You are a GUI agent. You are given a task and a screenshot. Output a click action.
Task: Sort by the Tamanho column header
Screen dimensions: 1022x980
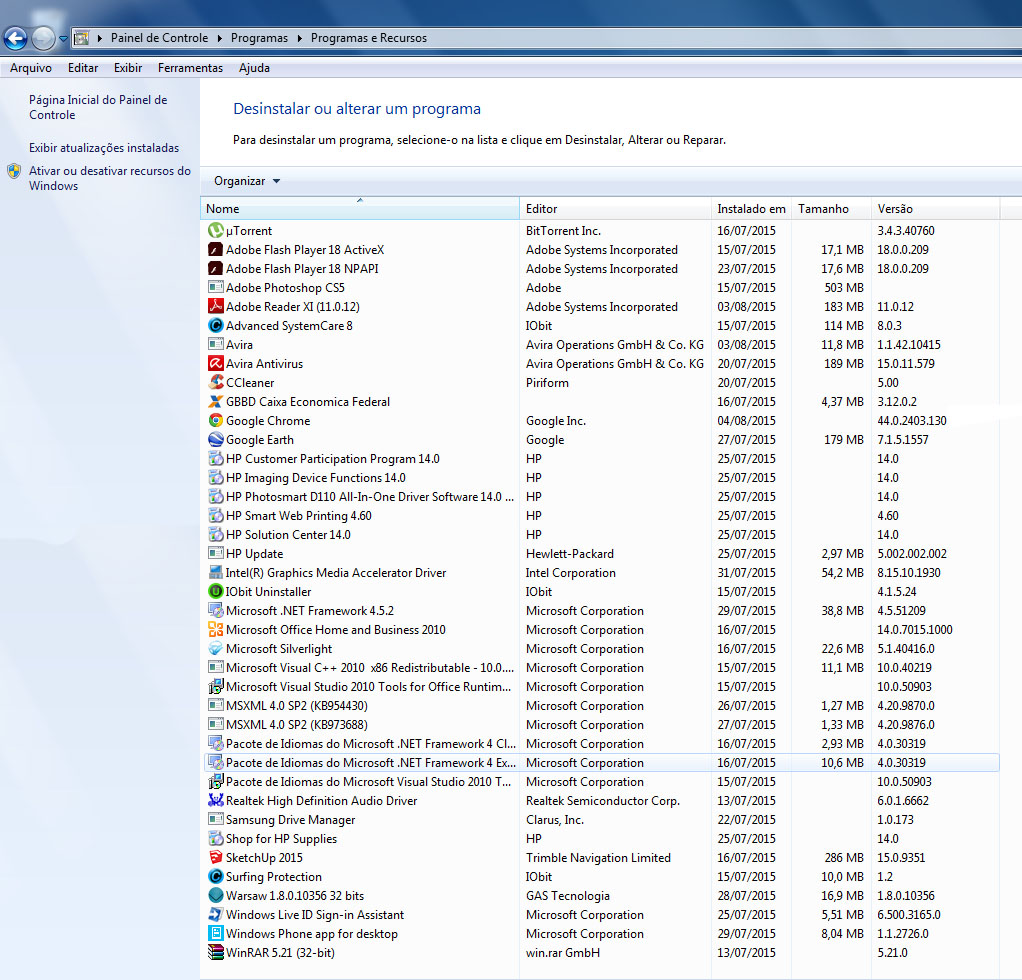click(x=832, y=209)
